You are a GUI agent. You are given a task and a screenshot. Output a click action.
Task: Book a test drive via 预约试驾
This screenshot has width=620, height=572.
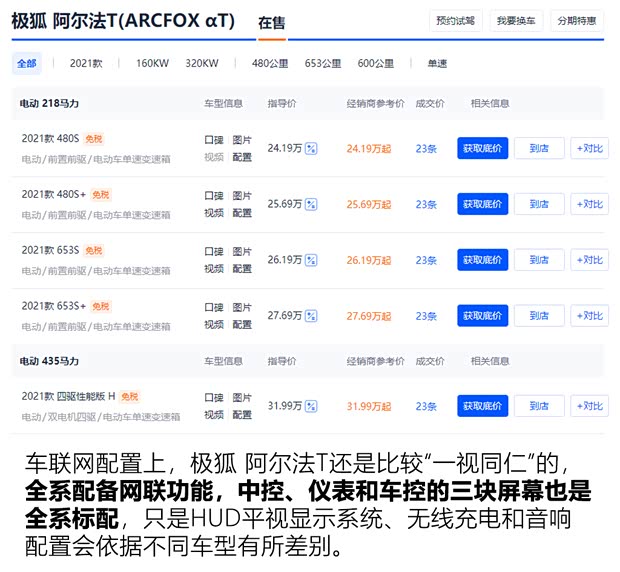pyautogui.click(x=456, y=21)
